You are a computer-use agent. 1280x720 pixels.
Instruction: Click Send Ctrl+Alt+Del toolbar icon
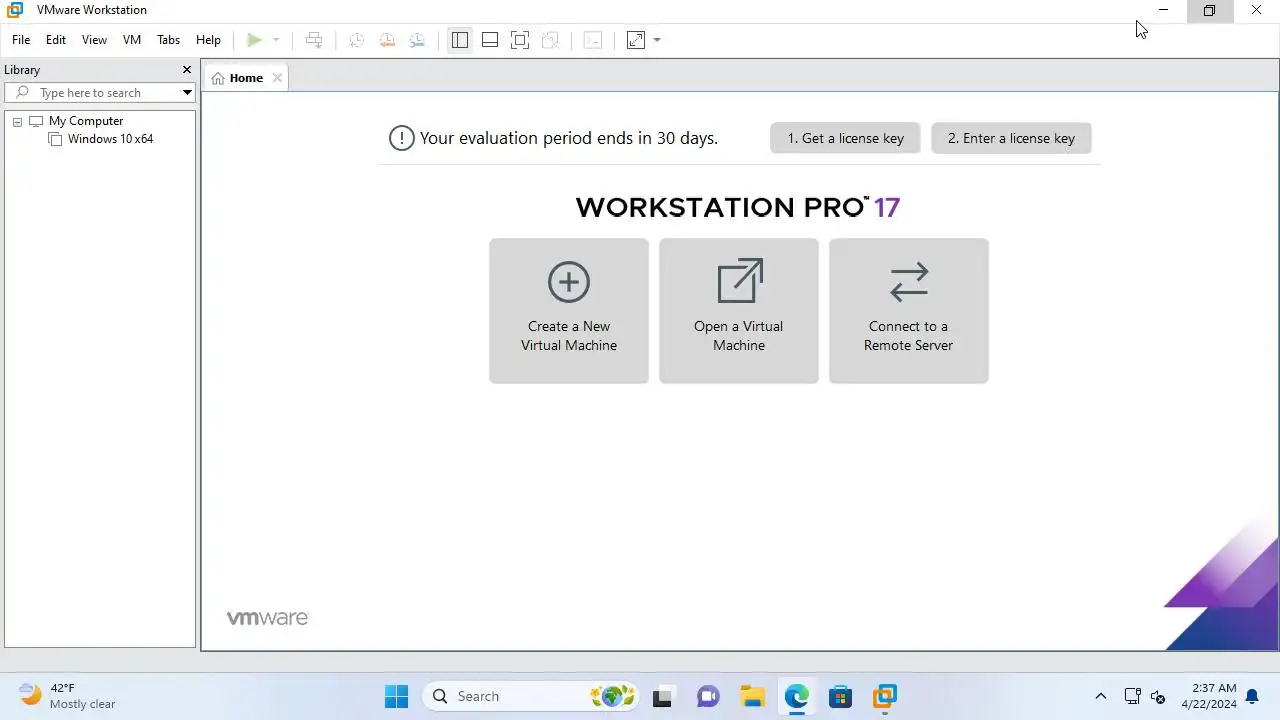click(314, 40)
